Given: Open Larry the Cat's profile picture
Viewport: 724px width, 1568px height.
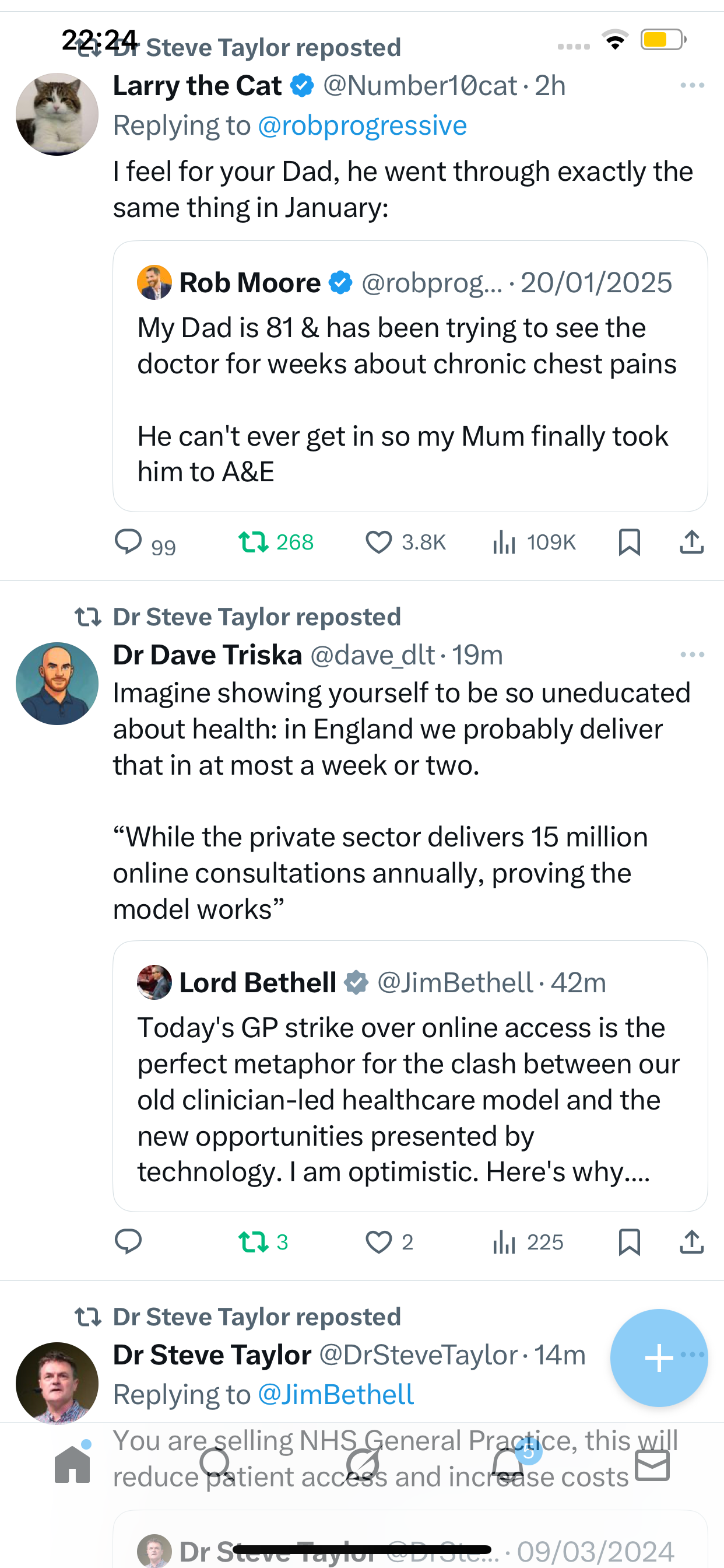Looking at the screenshot, I should 57,114.
